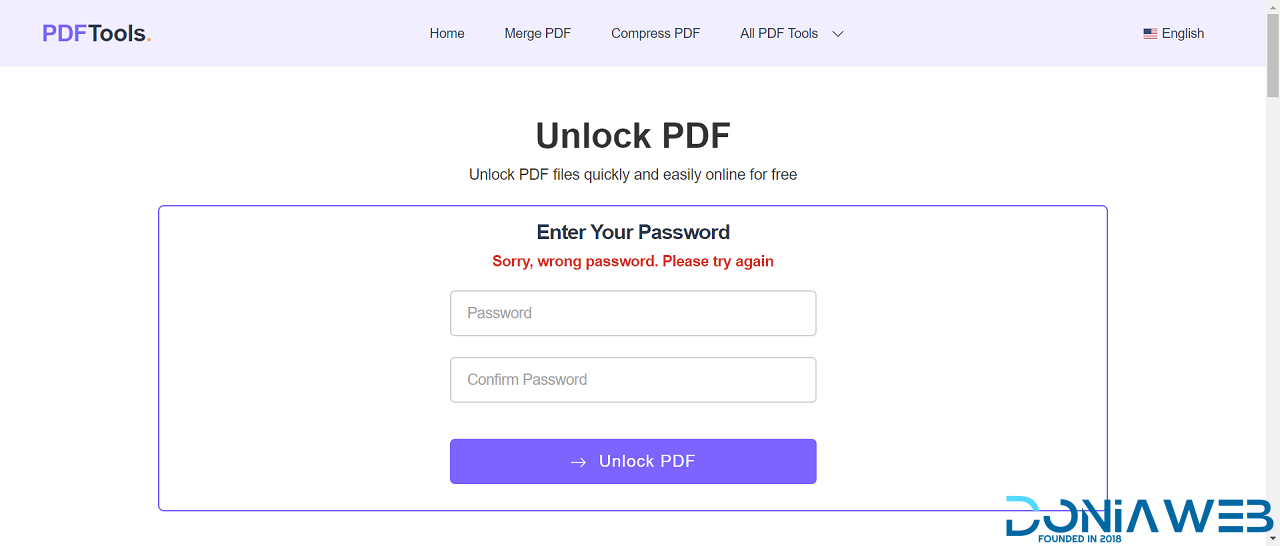Click the subtitle about unlocking PDF files
Image resolution: width=1280 pixels, height=546 pixels.
click(633, 175)
